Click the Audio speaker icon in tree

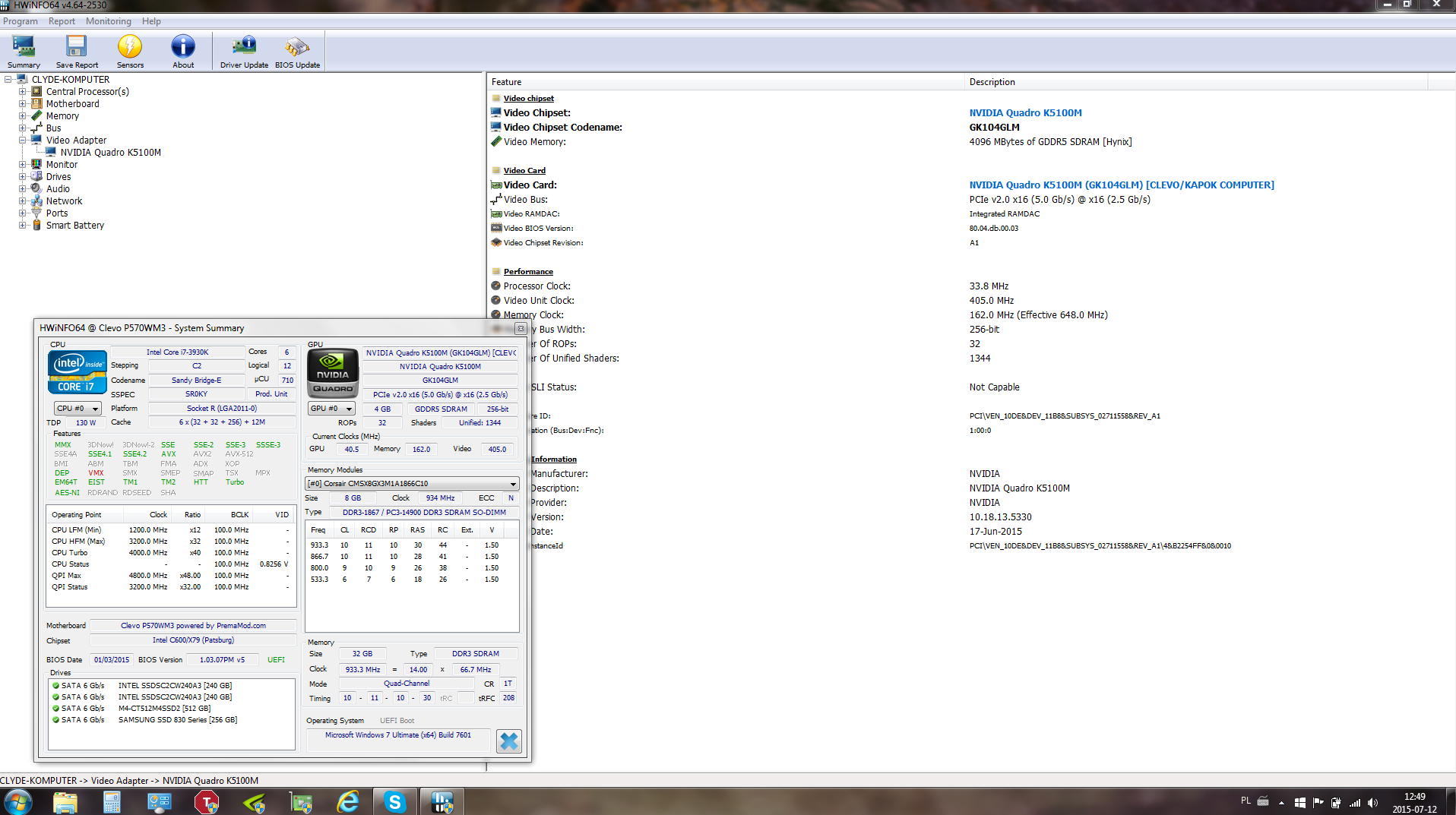(36, 188)
